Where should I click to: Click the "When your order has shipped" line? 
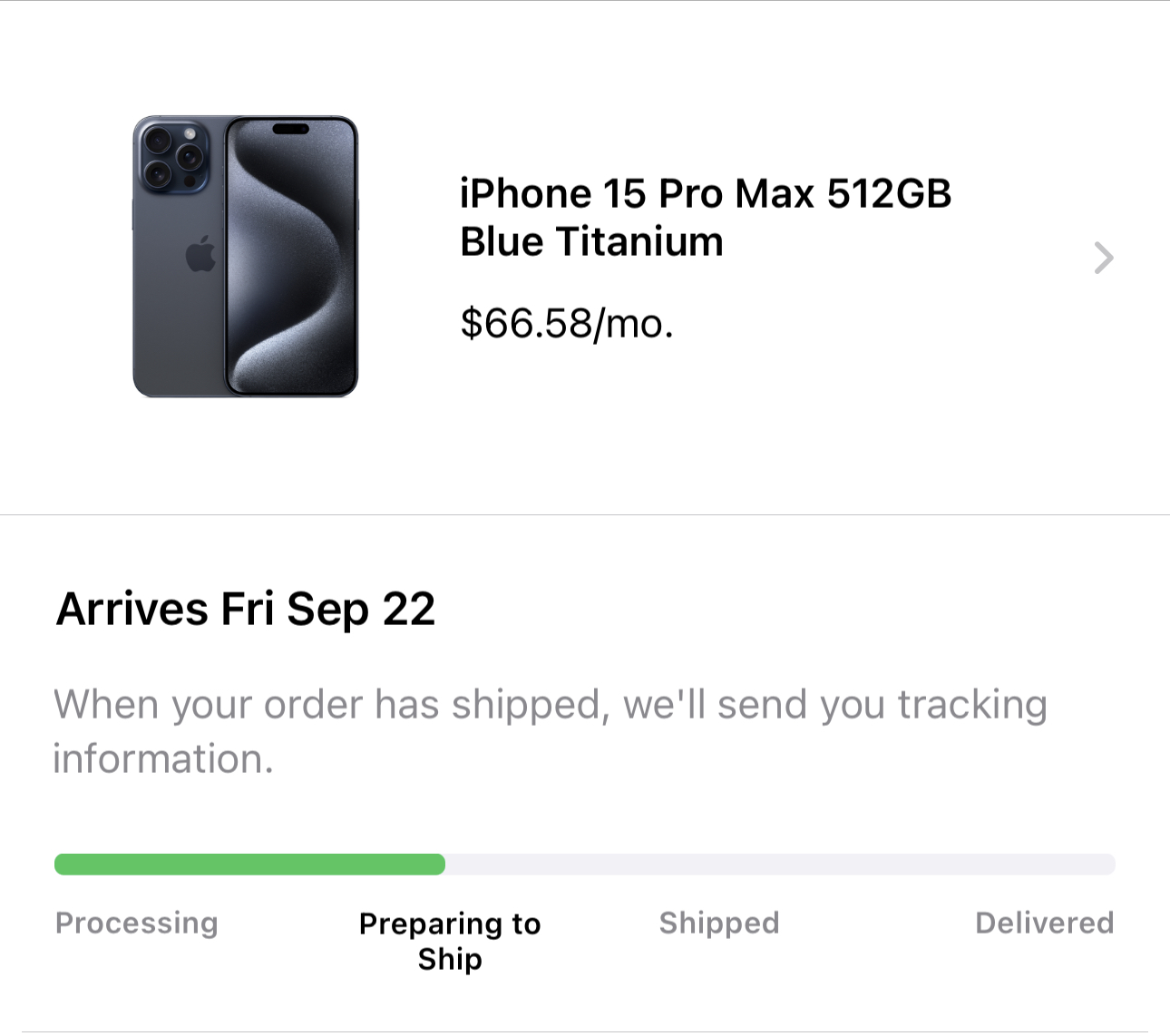[x=550, y=704]
